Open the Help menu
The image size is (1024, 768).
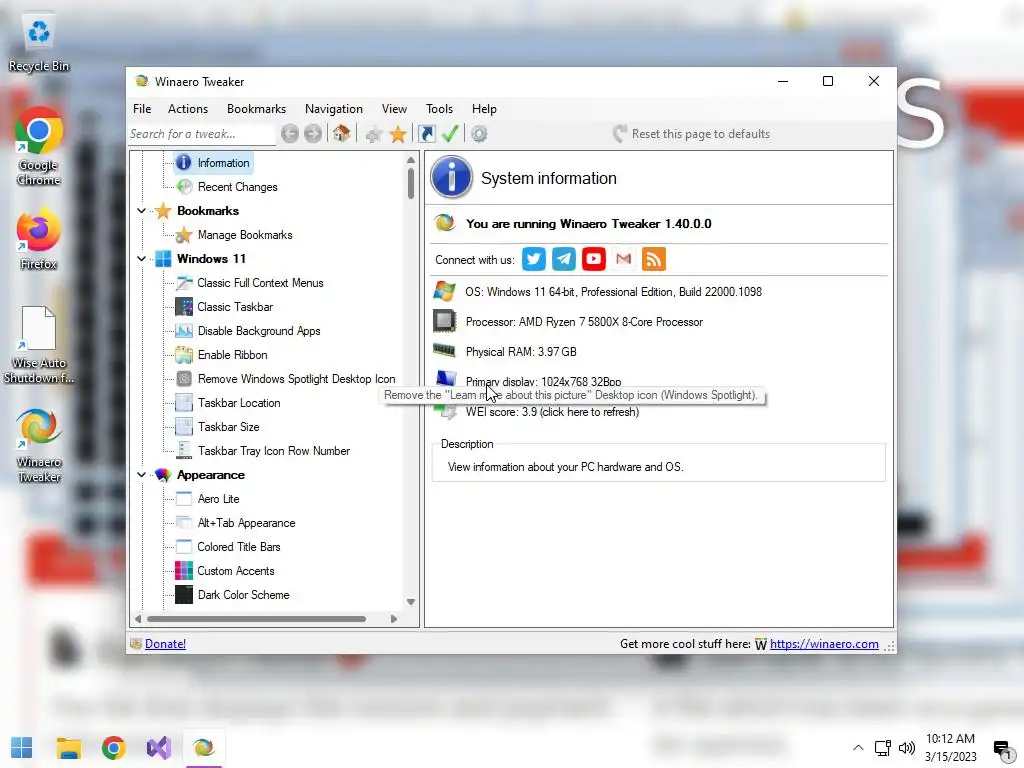(485, 109)
